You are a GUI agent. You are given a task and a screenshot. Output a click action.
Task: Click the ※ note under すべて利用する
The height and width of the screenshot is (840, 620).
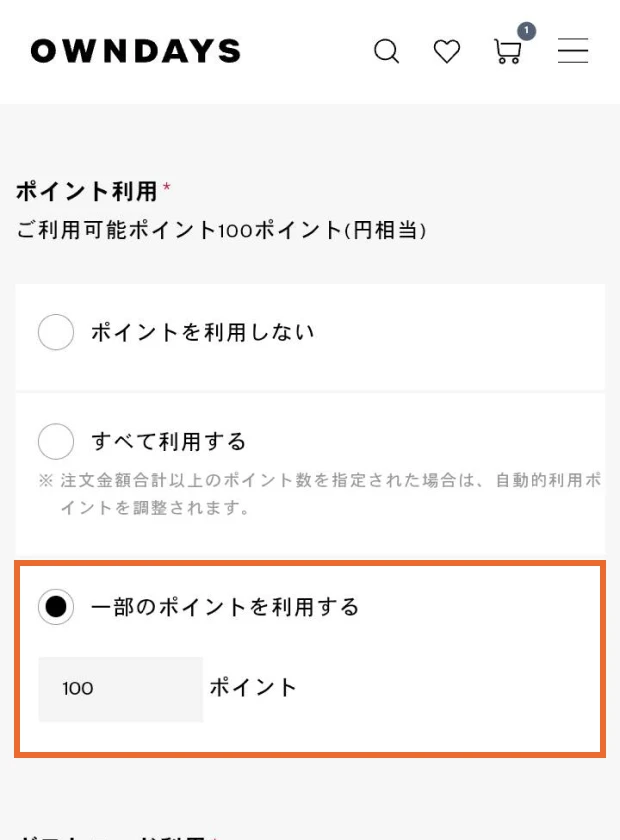(320, 494)
